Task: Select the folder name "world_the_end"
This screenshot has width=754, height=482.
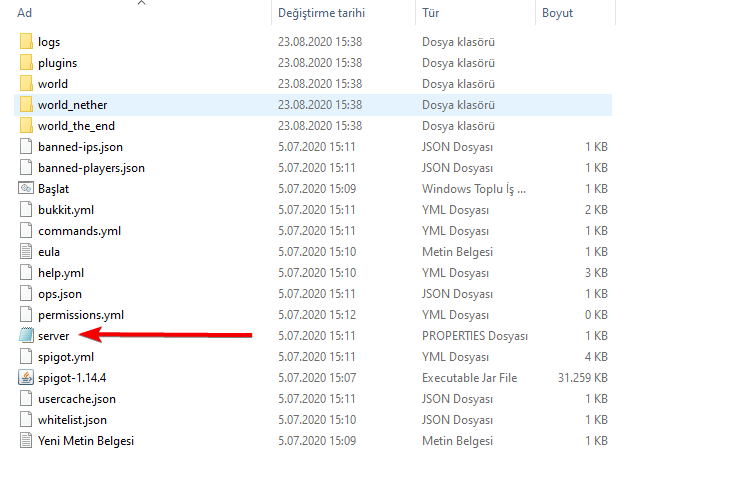Action: [76, 126]
